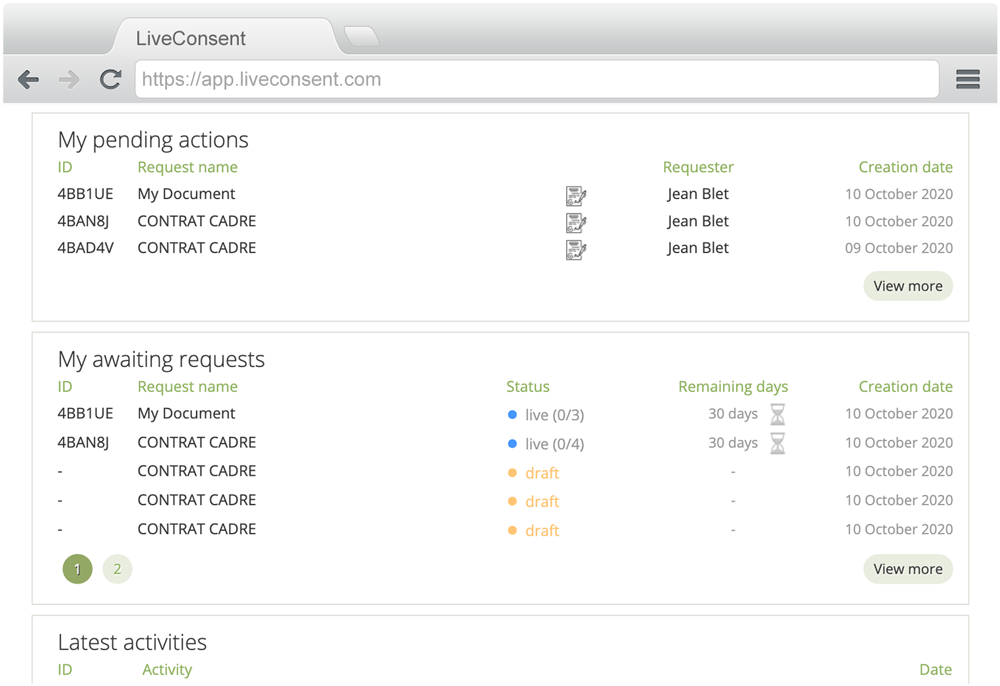Screen dimensions: 1000x686
Task: Click View more in pending actions
Action: (907, 286)
